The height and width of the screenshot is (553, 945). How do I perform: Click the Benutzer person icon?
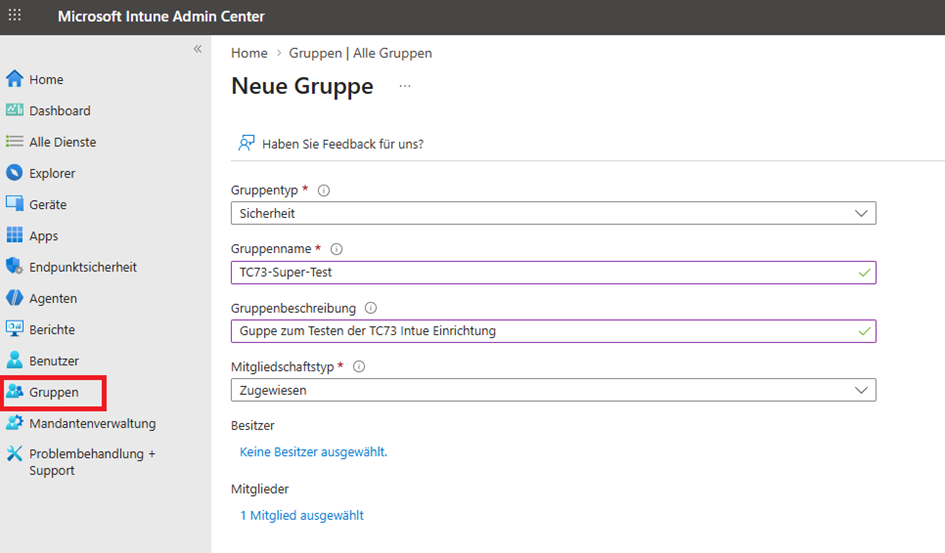[x=14, y=360]
